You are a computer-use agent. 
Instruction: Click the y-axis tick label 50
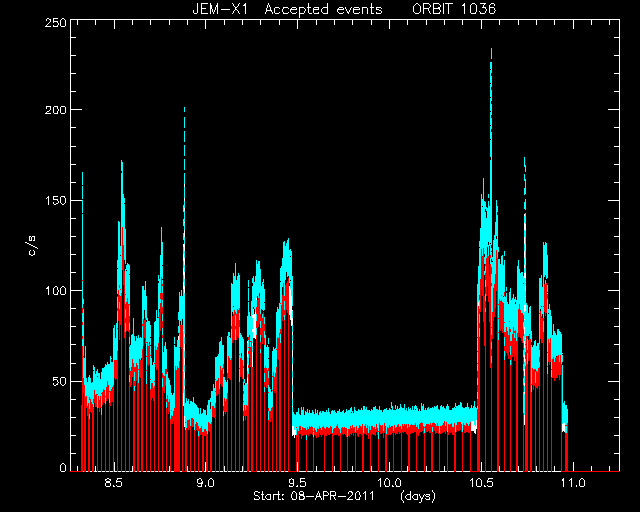(x=59, y=381)
